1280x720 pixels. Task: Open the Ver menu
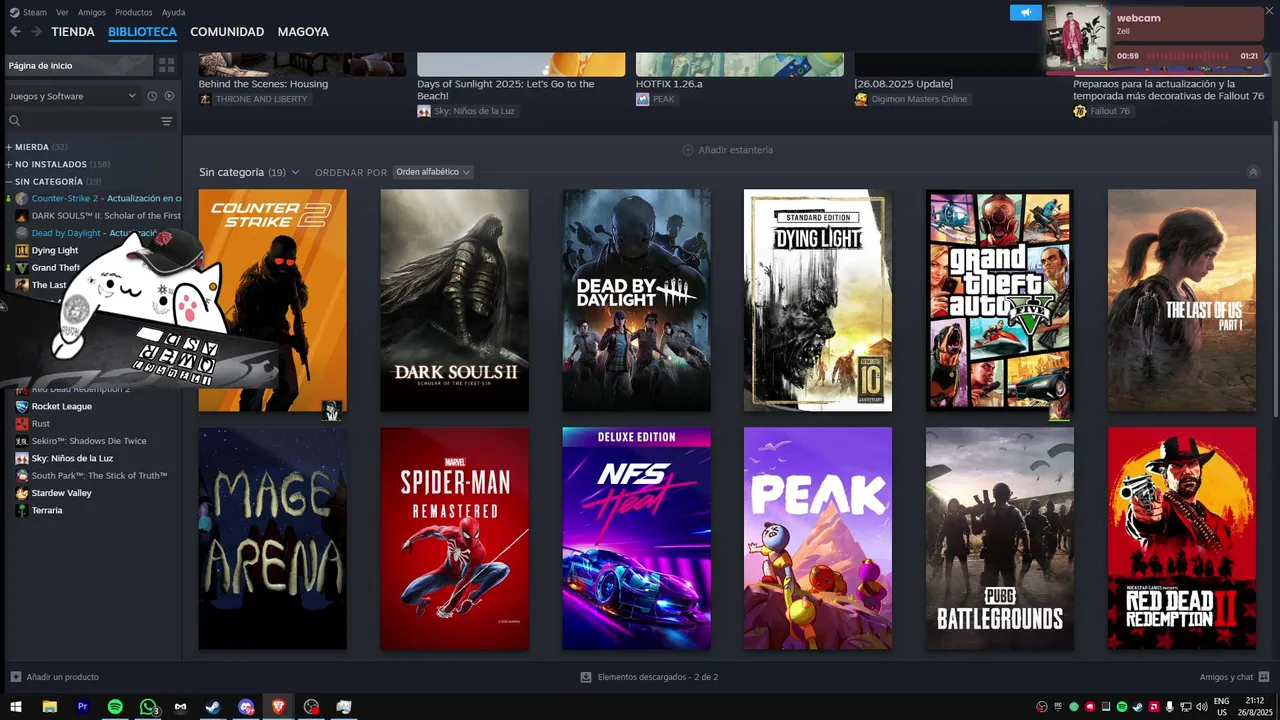pyautogui.click(x=63, y=12)
